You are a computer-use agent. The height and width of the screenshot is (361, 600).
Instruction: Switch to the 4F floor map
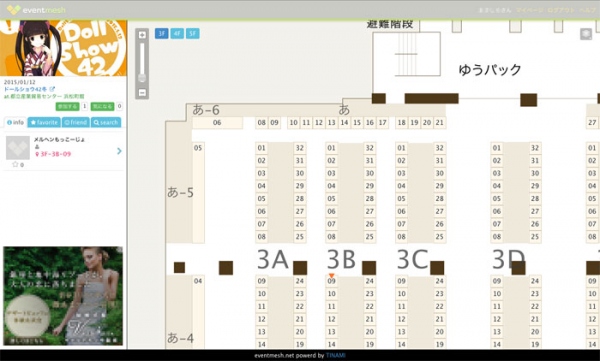coord(177,33)
